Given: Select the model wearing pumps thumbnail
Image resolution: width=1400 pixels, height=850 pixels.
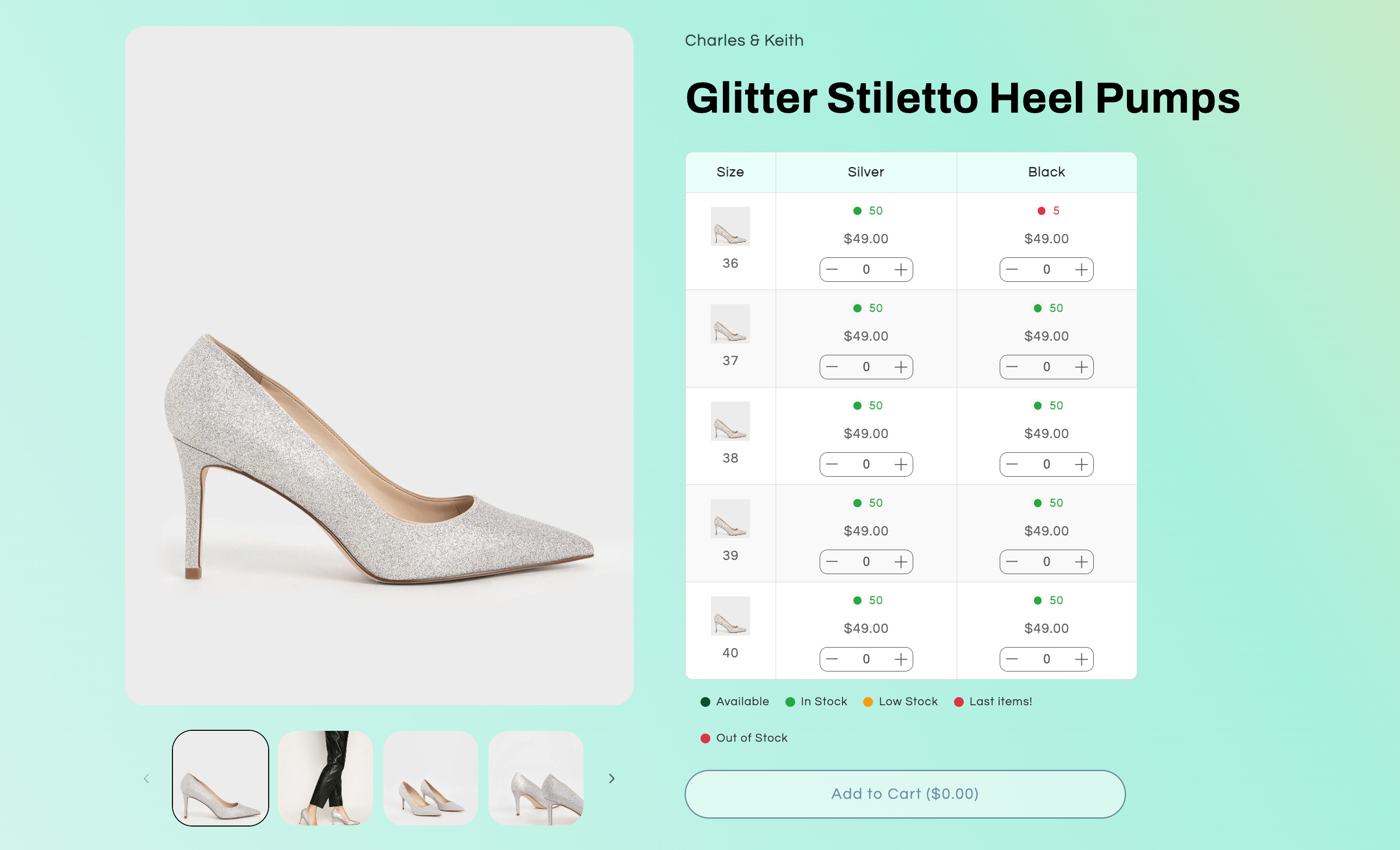Looking at the screenshot, I should click(x=326, y=778).
